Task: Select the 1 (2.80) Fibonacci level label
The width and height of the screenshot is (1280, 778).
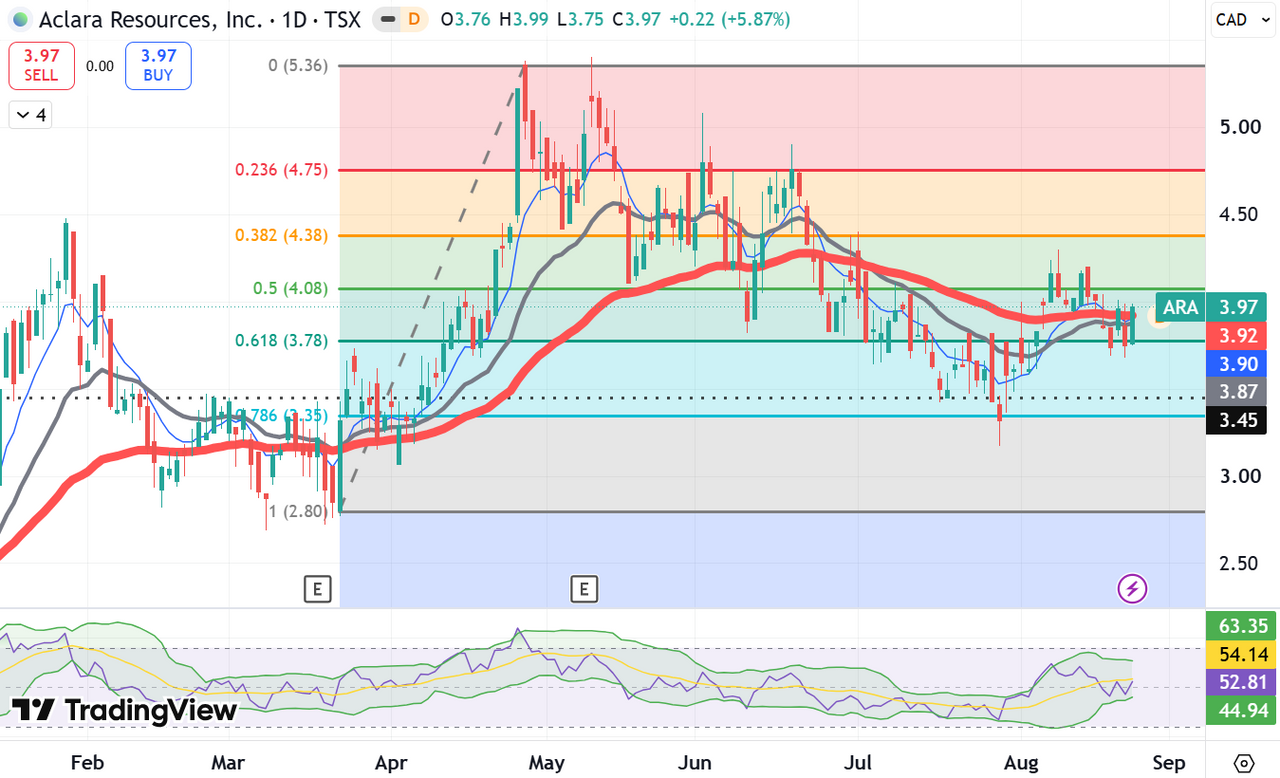Action: coord(298,512)
